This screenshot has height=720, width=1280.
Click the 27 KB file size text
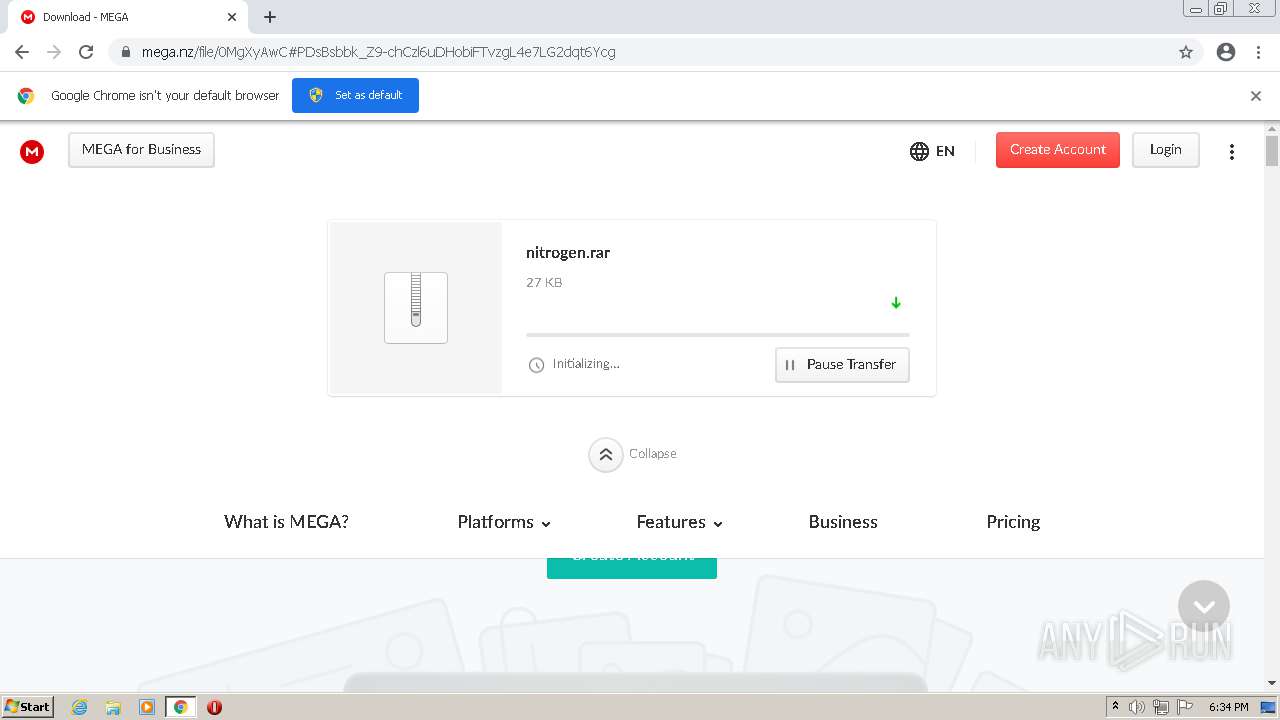coord(544,283)
